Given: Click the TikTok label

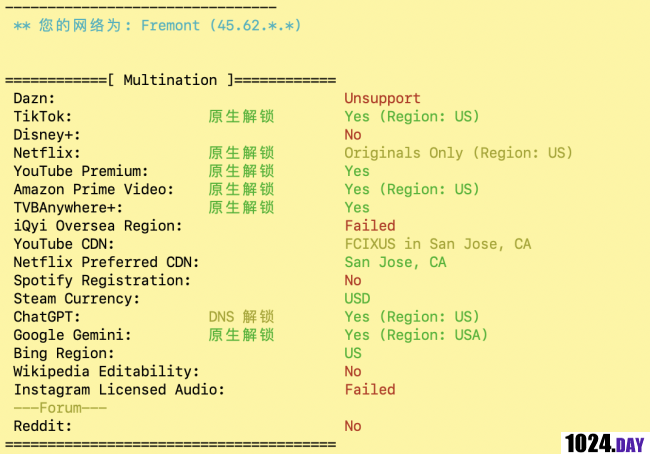Looking at the screenshot, I should (43, 117).
